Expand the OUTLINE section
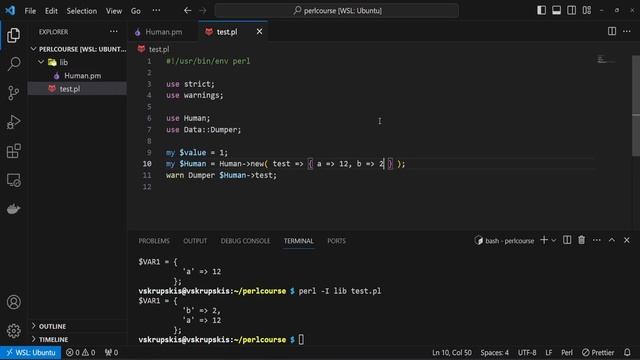This screenshot has width=640, height=360. [78, 326]
